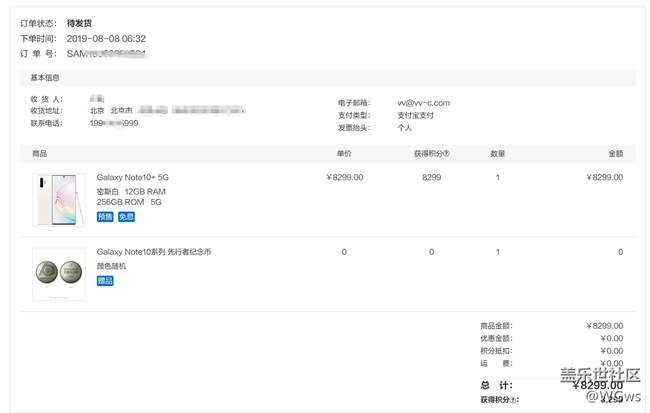Click the invoice title value 个人
650x413 pixels.
pos(405,128)
